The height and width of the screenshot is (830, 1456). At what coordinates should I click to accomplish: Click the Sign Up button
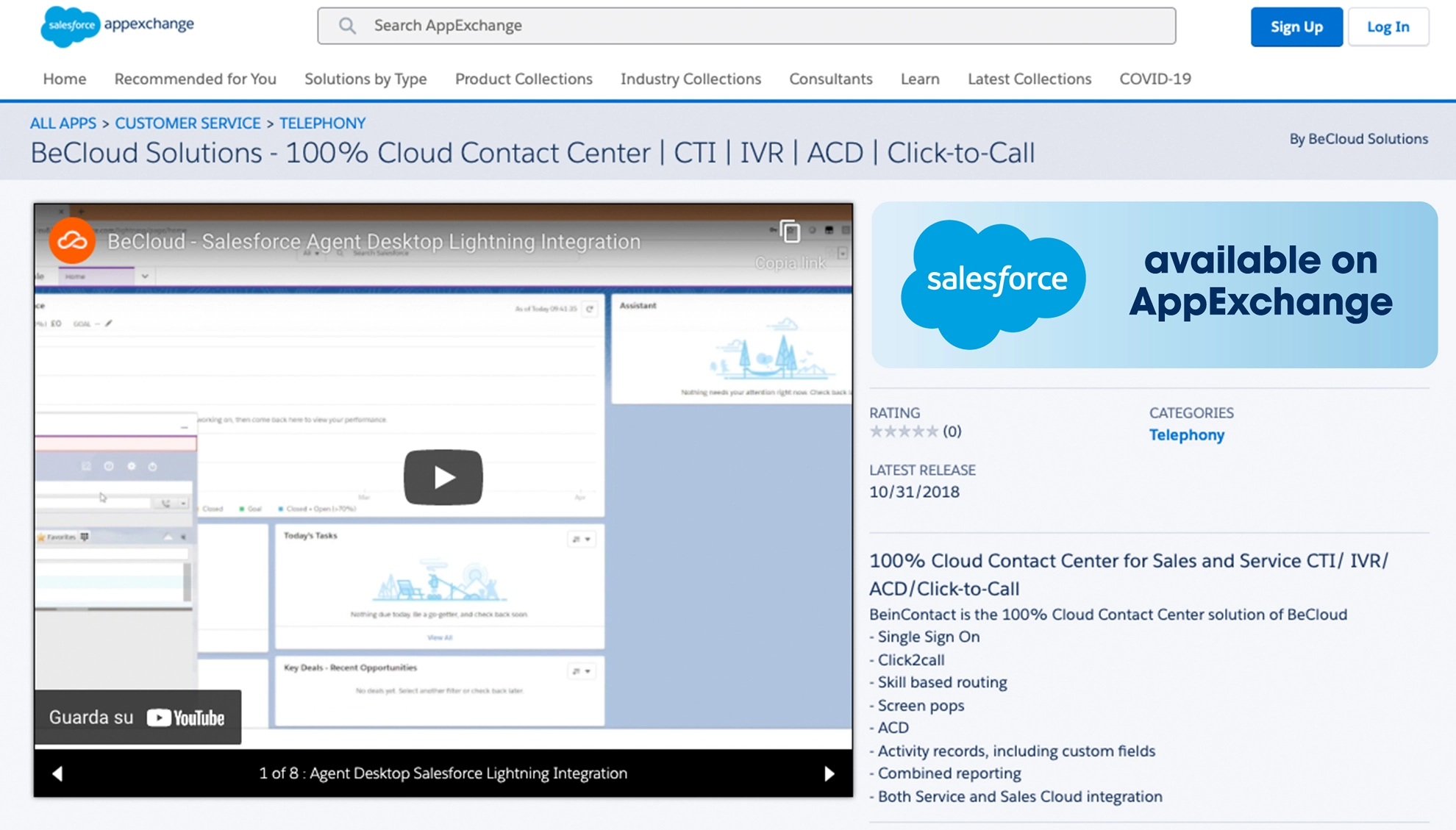coord(1296,26)
